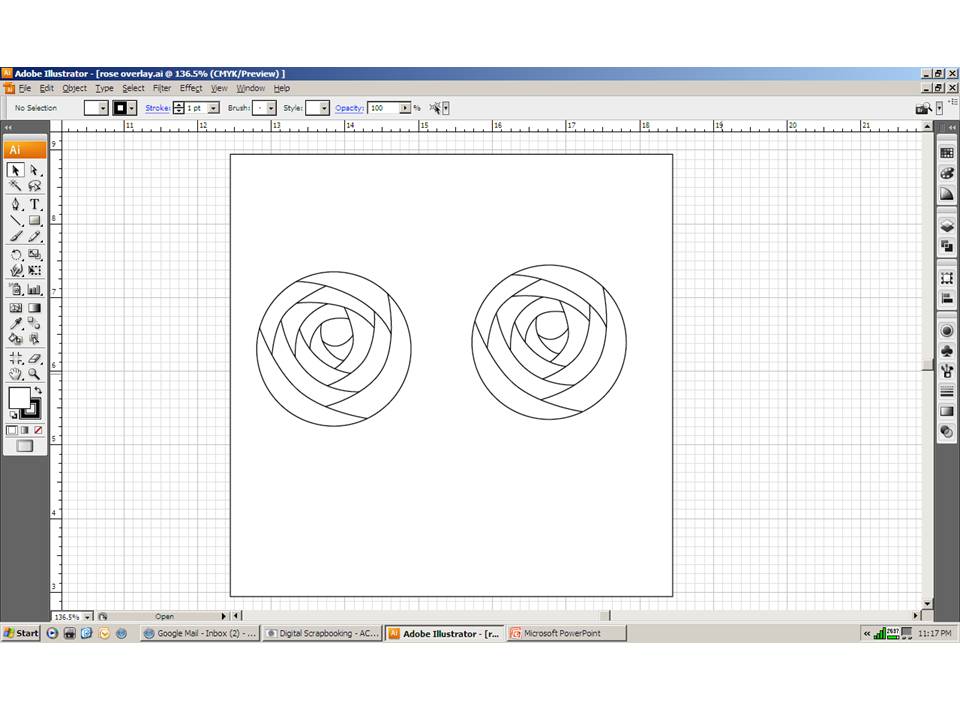The height and width of the screenshot is (720, 960).
Task: Select the Pen tool
Action: pyautogui.click(x=16, y=204)
